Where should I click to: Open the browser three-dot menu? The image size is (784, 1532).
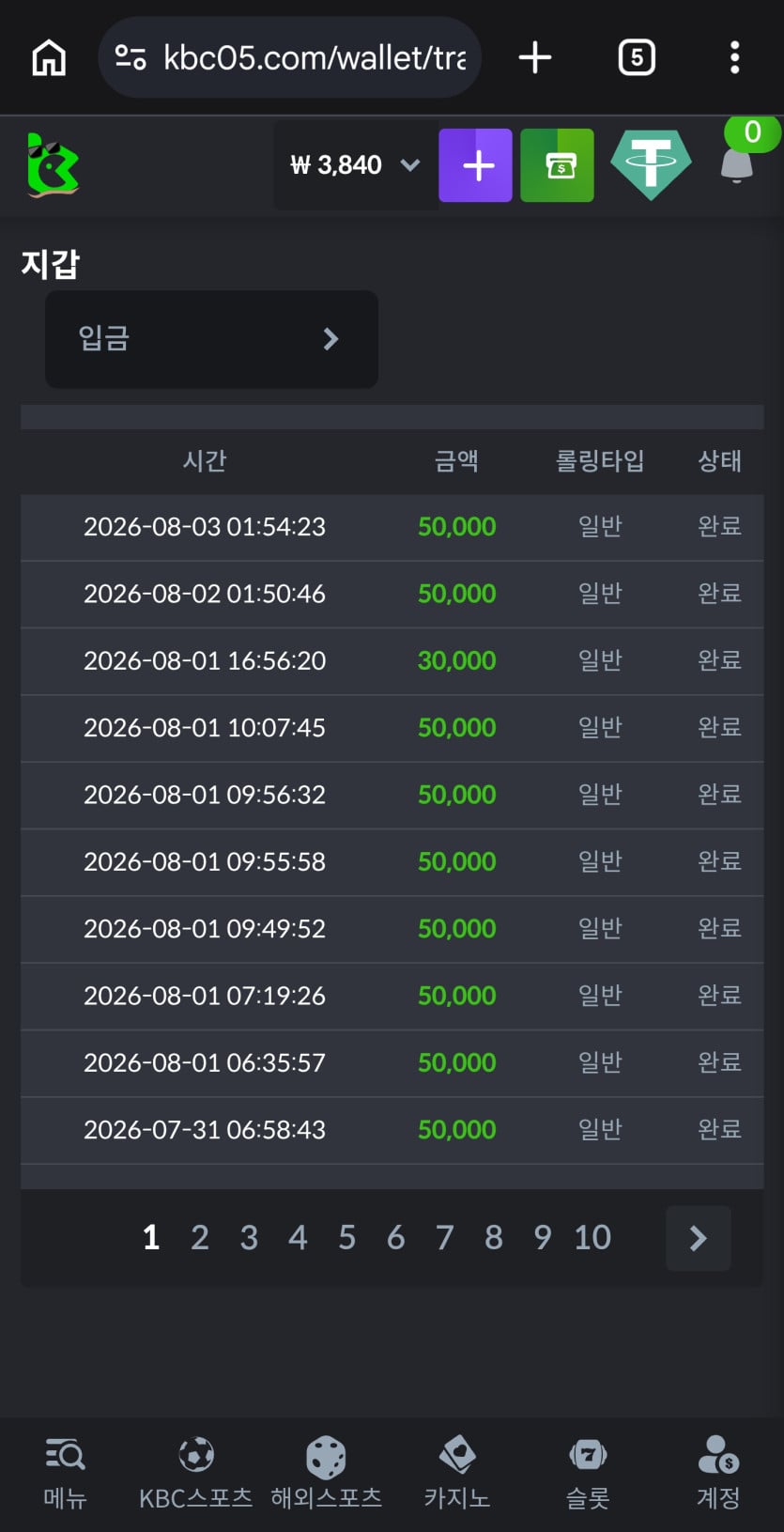[x=735, y=57]
